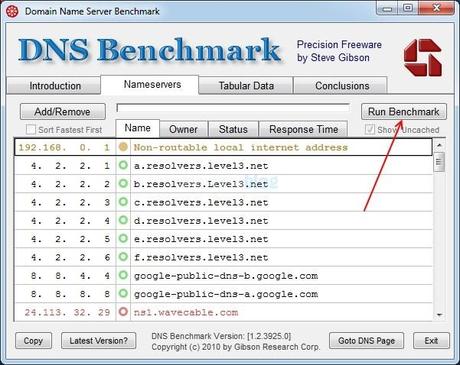Open the Introduction tab
This screenshot has height=365, width=460.
click(54, 86)
